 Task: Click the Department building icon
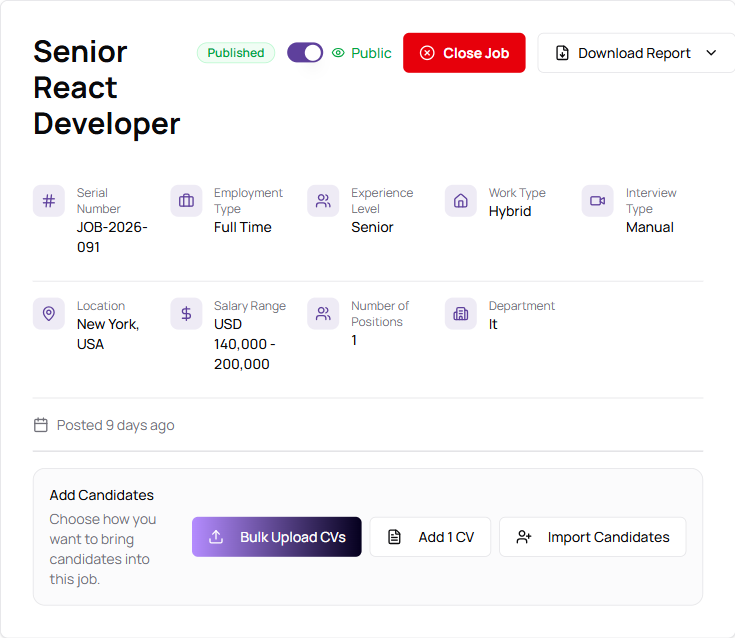pyautogui.click(x=461, y=314)
